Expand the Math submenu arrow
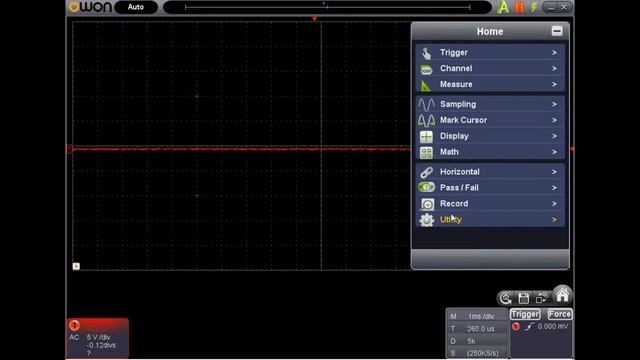Screen dimensions: 640x360 click(554, 152)
